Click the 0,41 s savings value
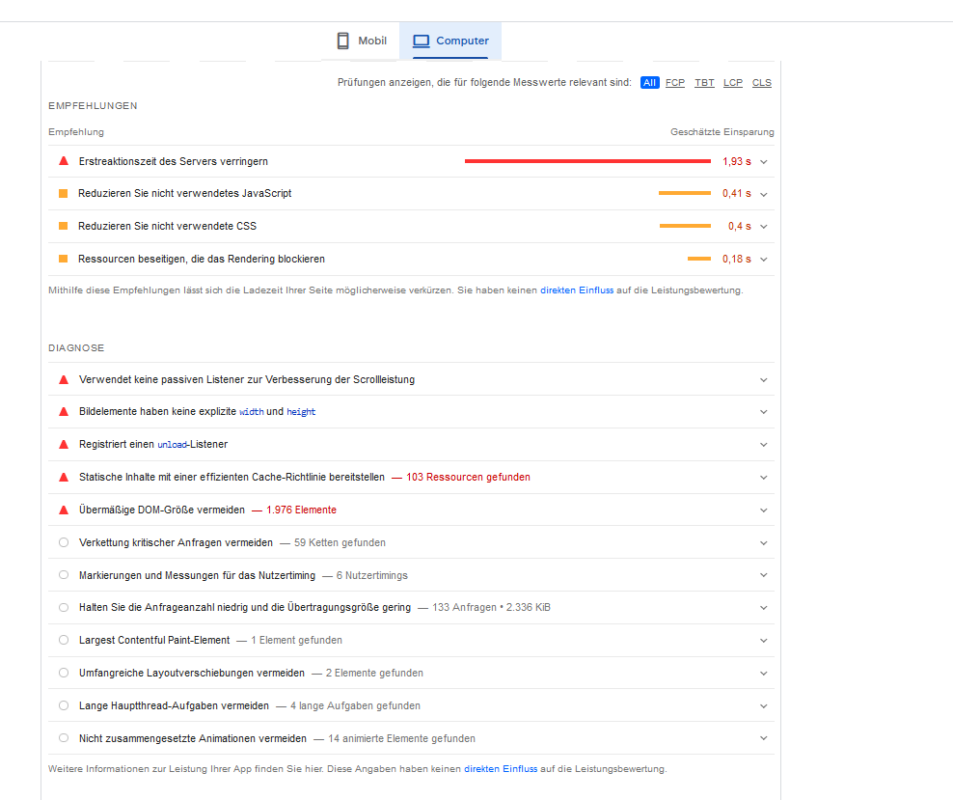Image resolution: width=953 pixels, height=800 pixels. tap(737, 194)
